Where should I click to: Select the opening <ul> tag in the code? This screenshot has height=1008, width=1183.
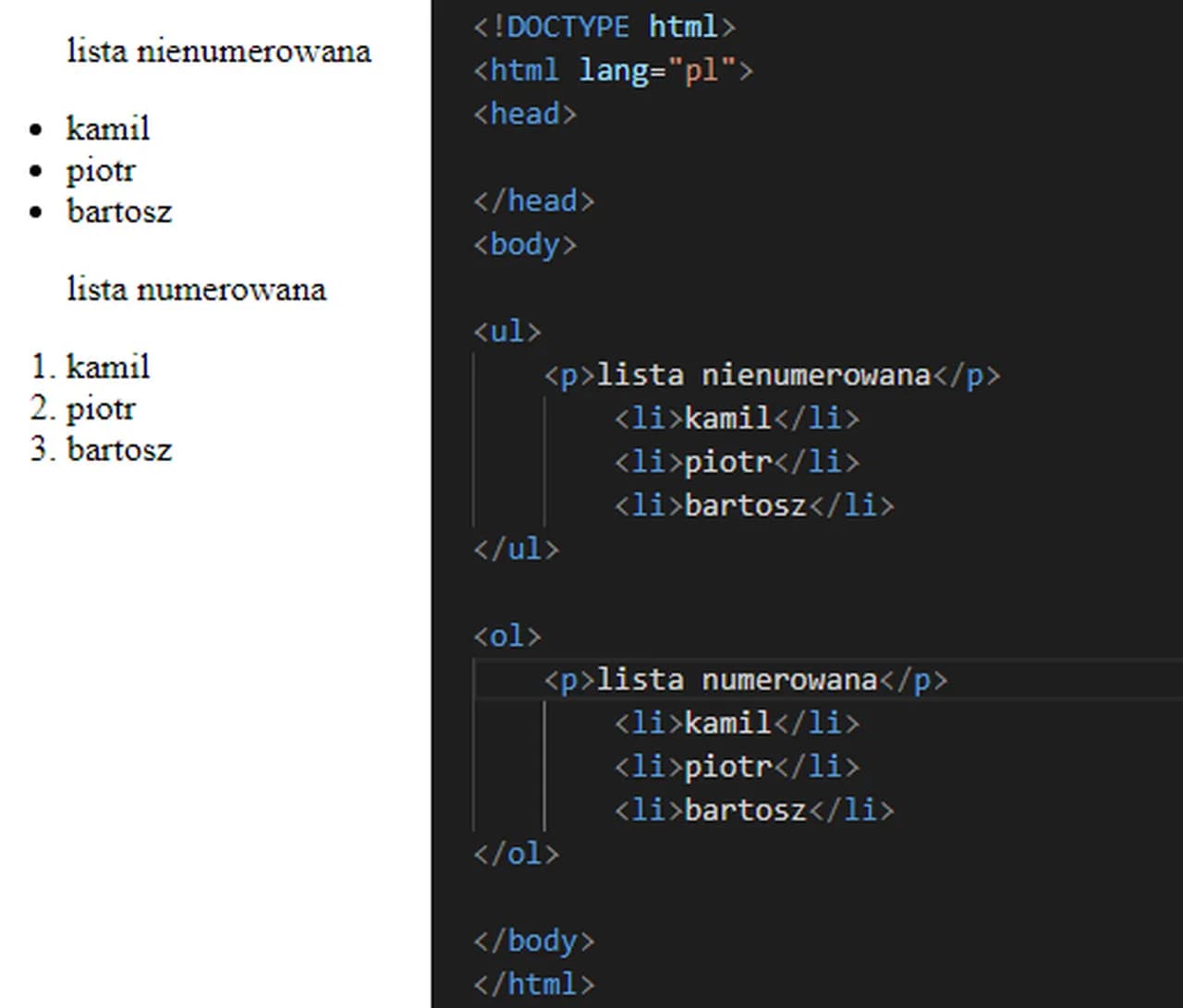click(x=506, y=332)
